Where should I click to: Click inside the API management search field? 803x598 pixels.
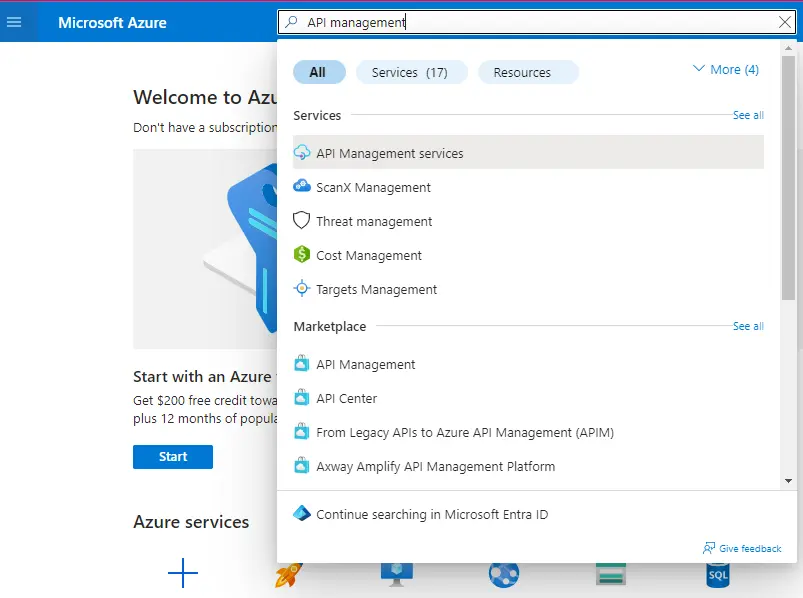[x=536, y=22]
